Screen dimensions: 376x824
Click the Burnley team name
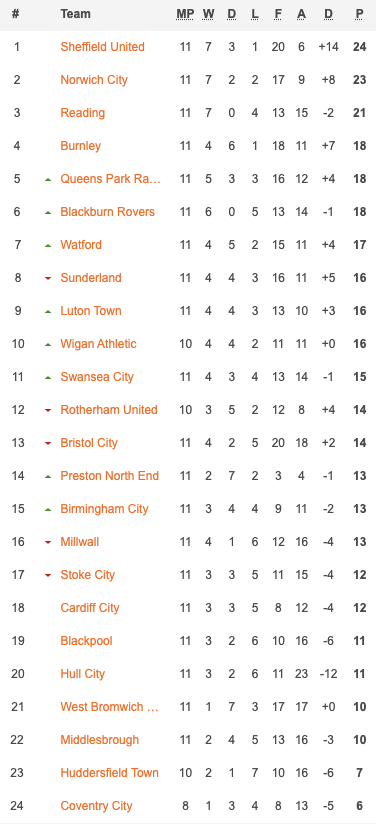(x=80, y=146)
